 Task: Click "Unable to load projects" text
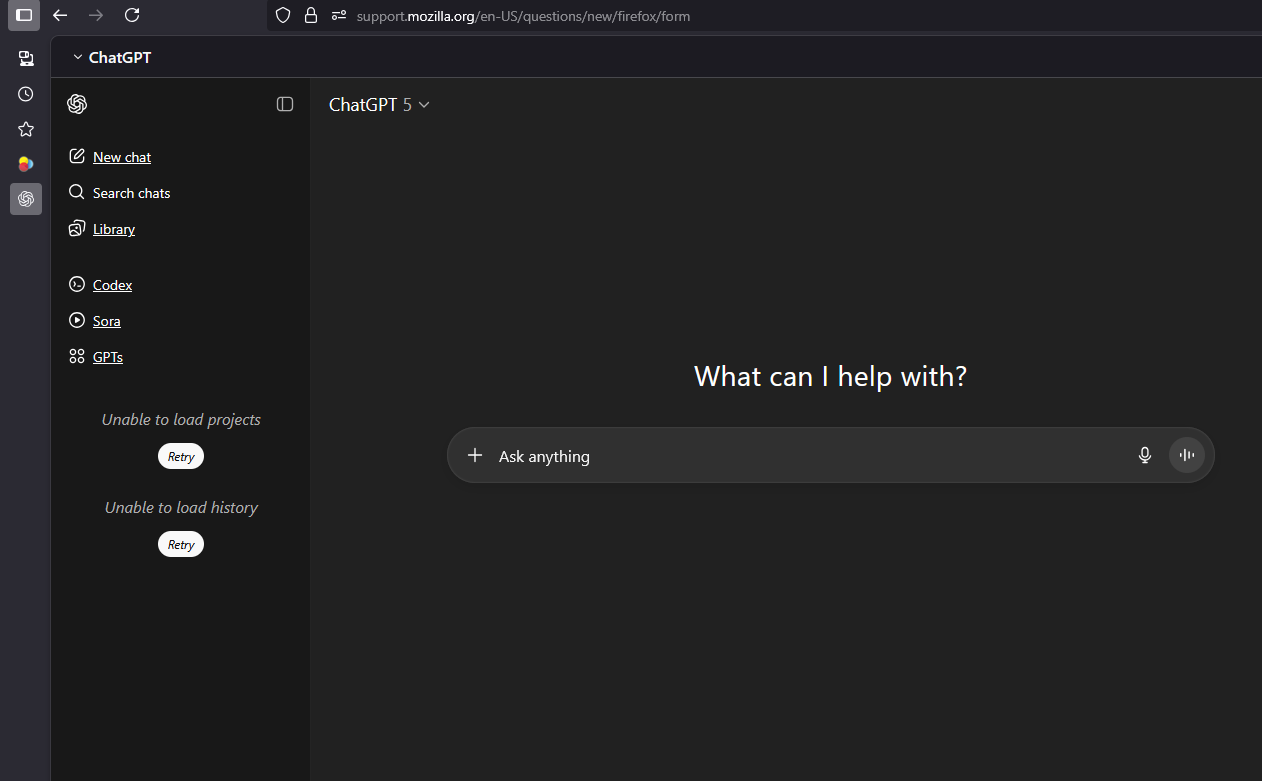tap(181, 420)
